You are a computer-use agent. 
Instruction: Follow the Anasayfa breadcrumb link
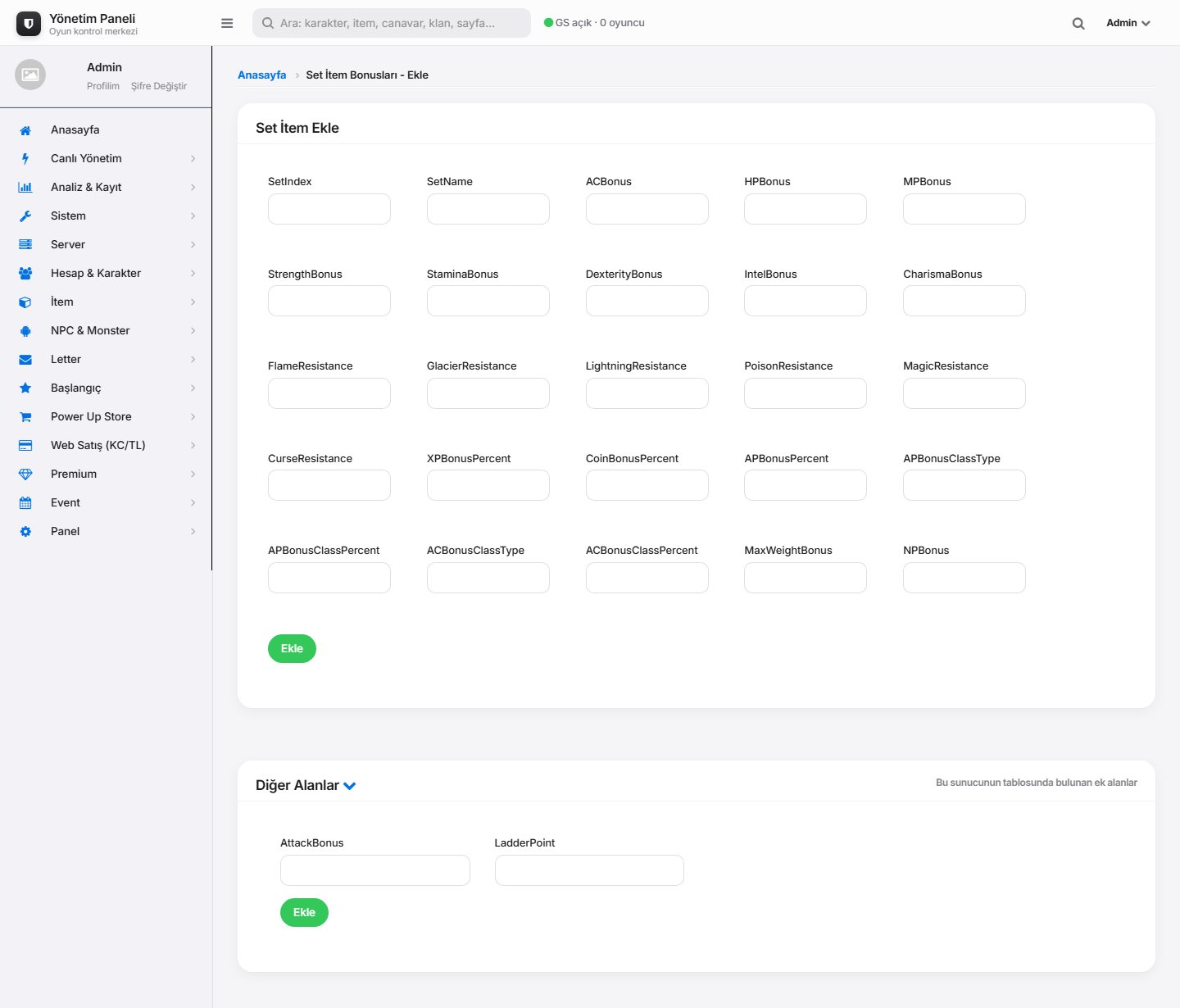click(262, 75)
